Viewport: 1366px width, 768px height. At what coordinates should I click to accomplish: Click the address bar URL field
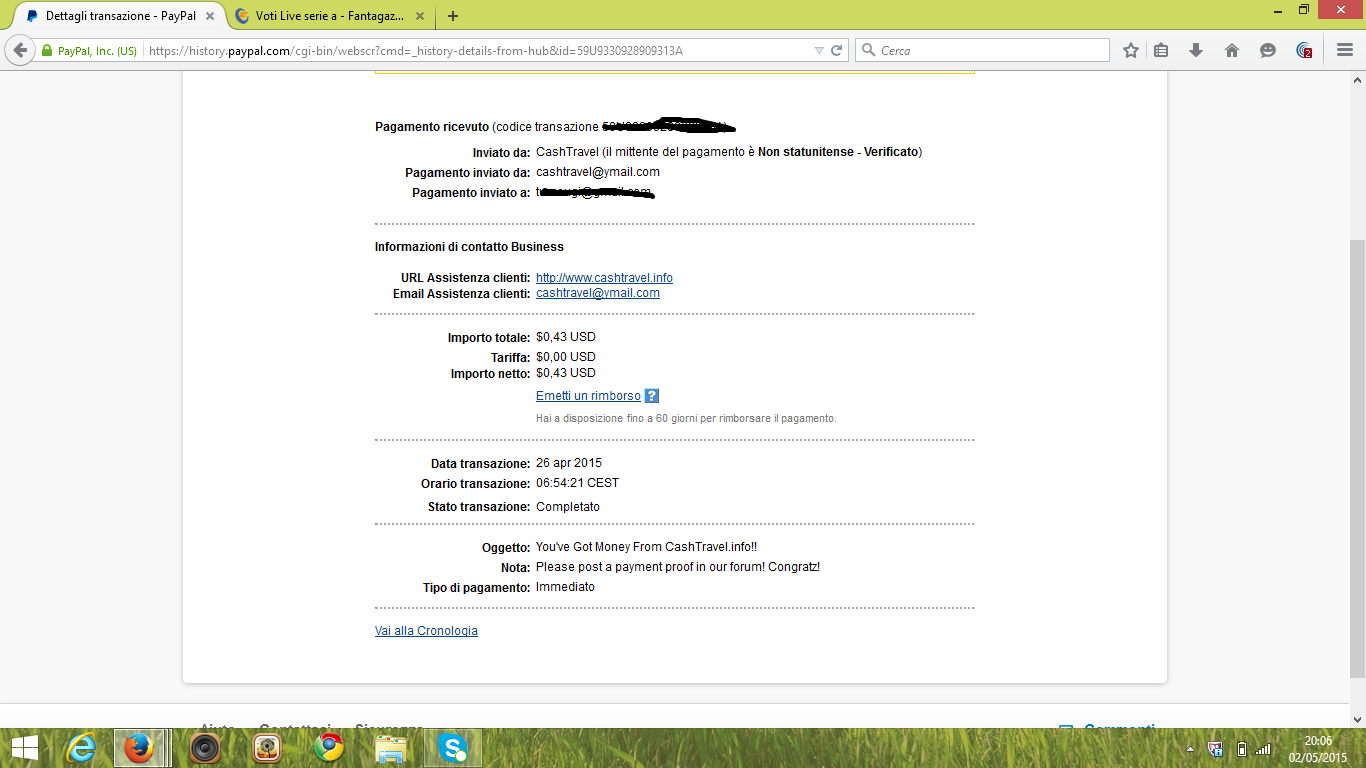coord(478,50)
